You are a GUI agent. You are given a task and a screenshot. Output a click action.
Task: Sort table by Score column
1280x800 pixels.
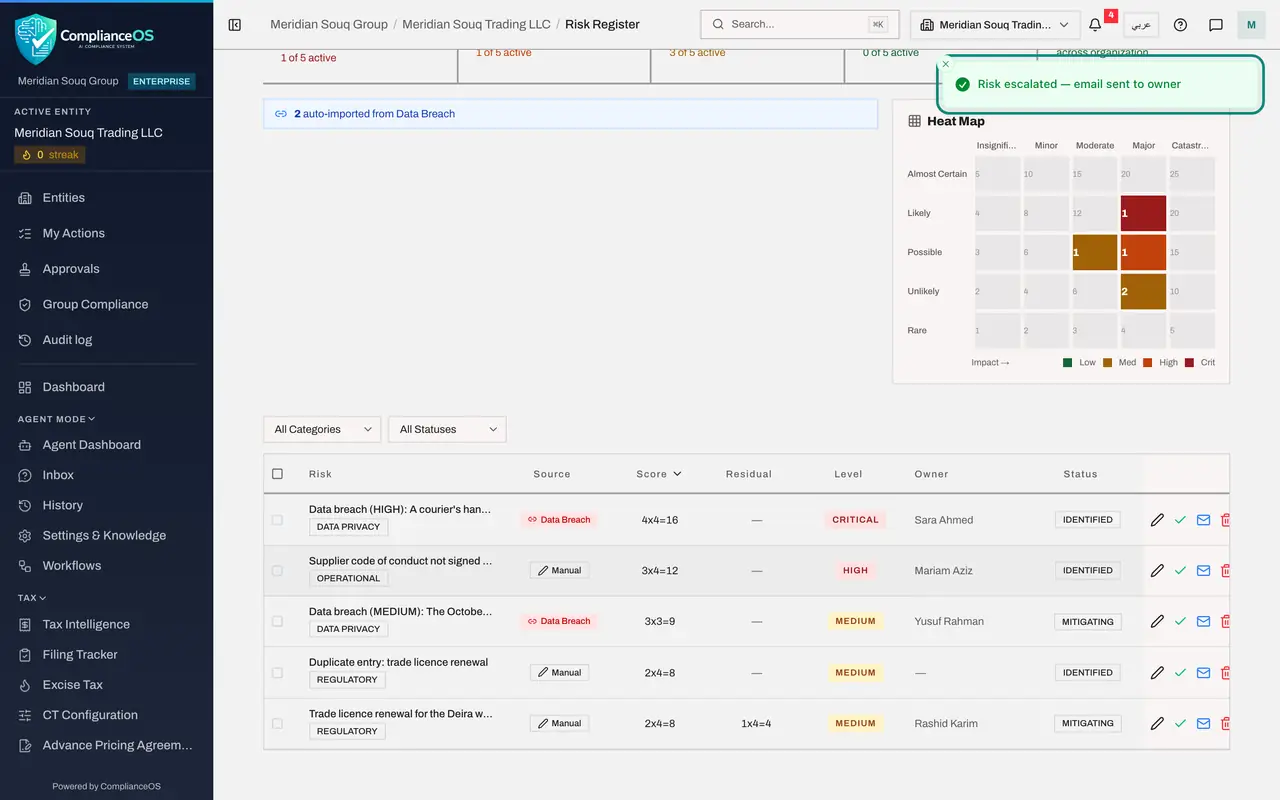pos(659,474)
